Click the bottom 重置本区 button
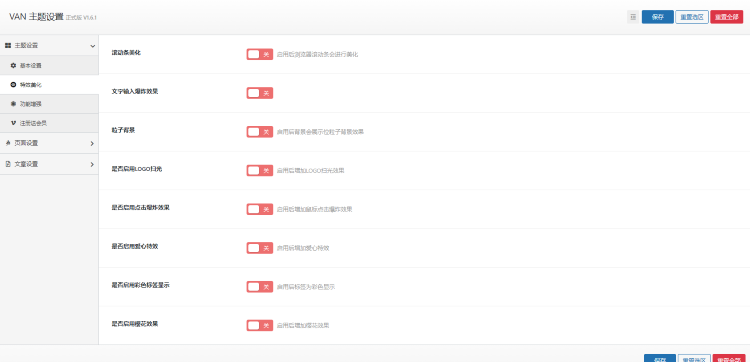Viewport: 750px width, 362px height. point(694,358)
